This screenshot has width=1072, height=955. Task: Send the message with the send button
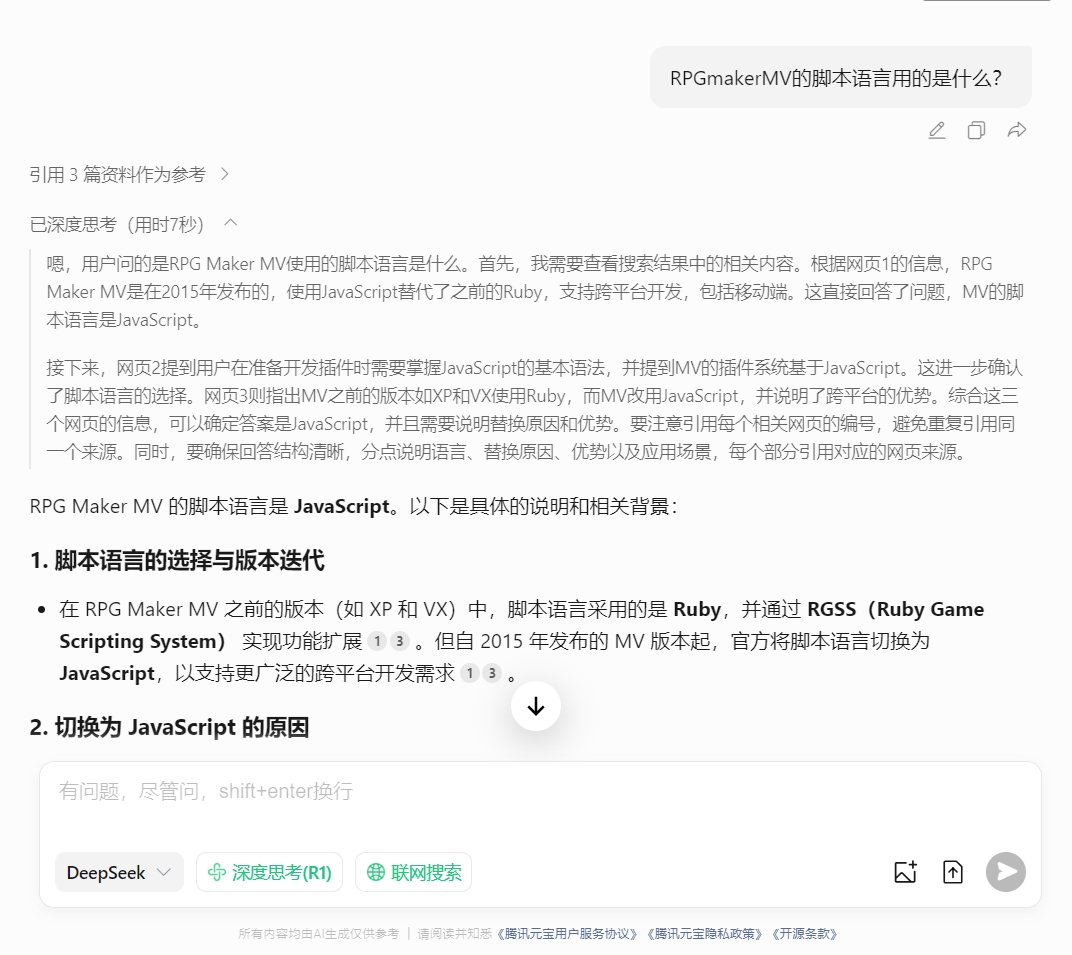[x=1006, y=872]
